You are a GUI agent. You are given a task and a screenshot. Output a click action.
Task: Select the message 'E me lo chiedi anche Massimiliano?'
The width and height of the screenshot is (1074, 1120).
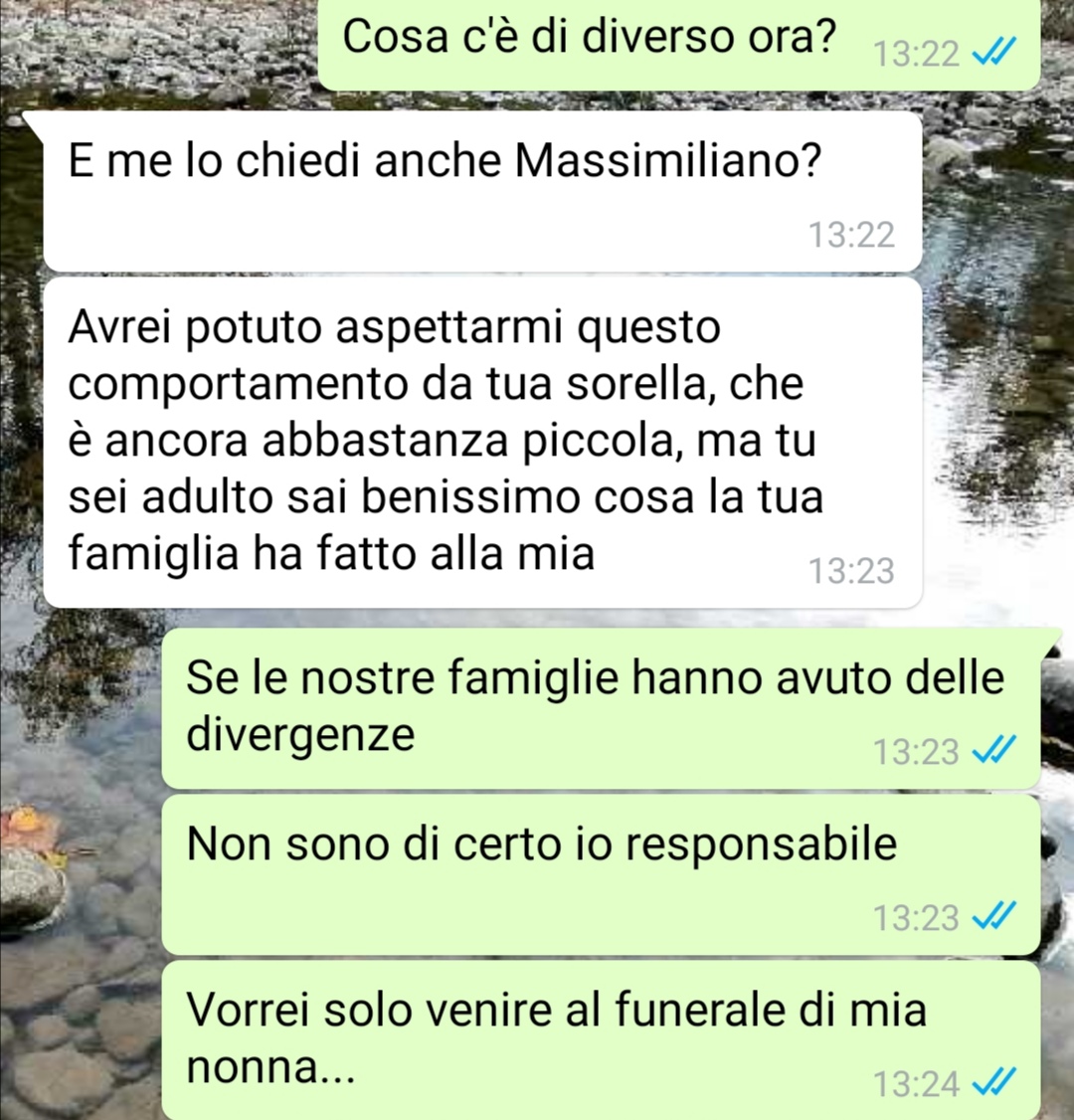(x=482, y=191)
